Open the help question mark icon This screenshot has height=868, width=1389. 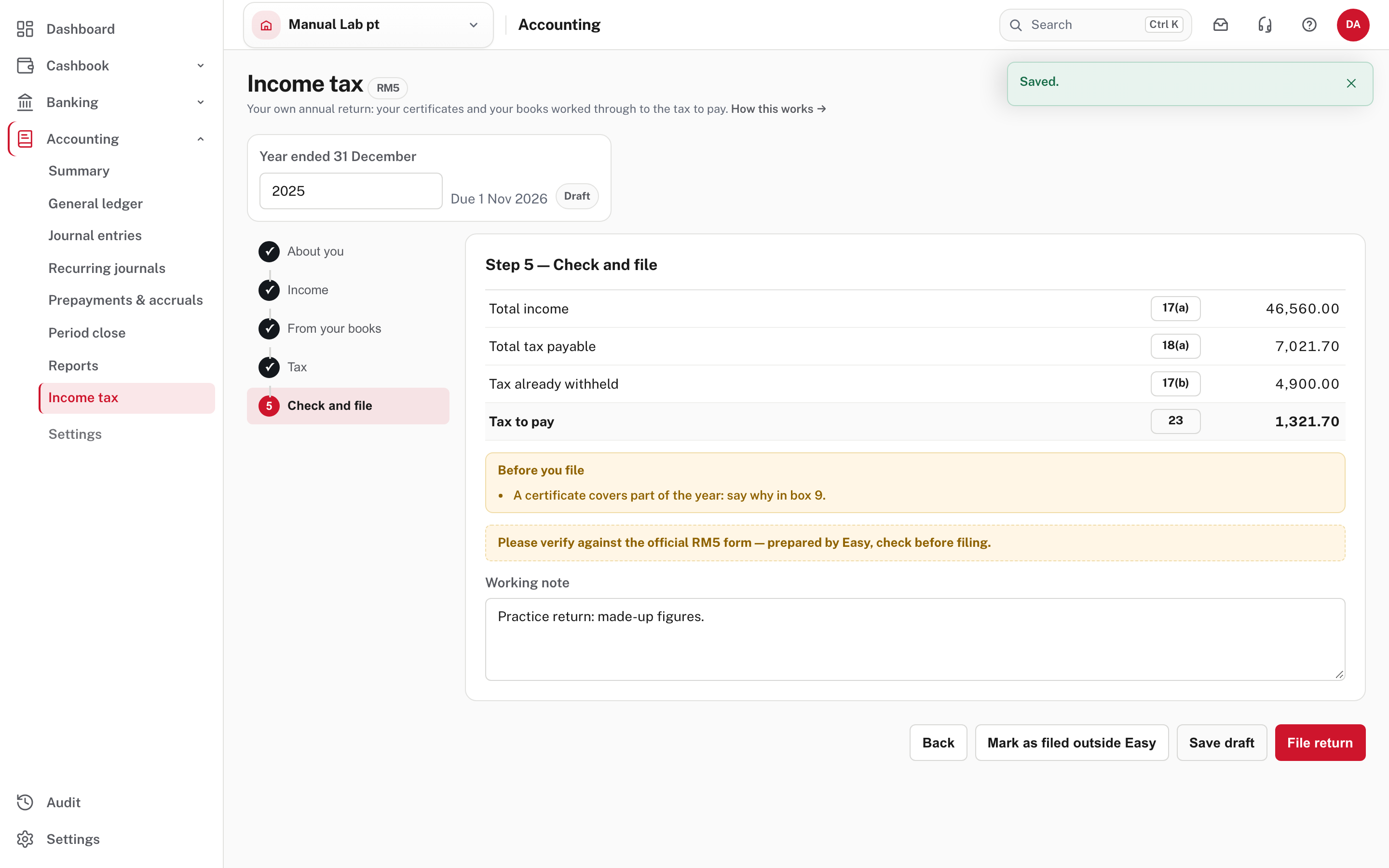[x=1309, y=25]
